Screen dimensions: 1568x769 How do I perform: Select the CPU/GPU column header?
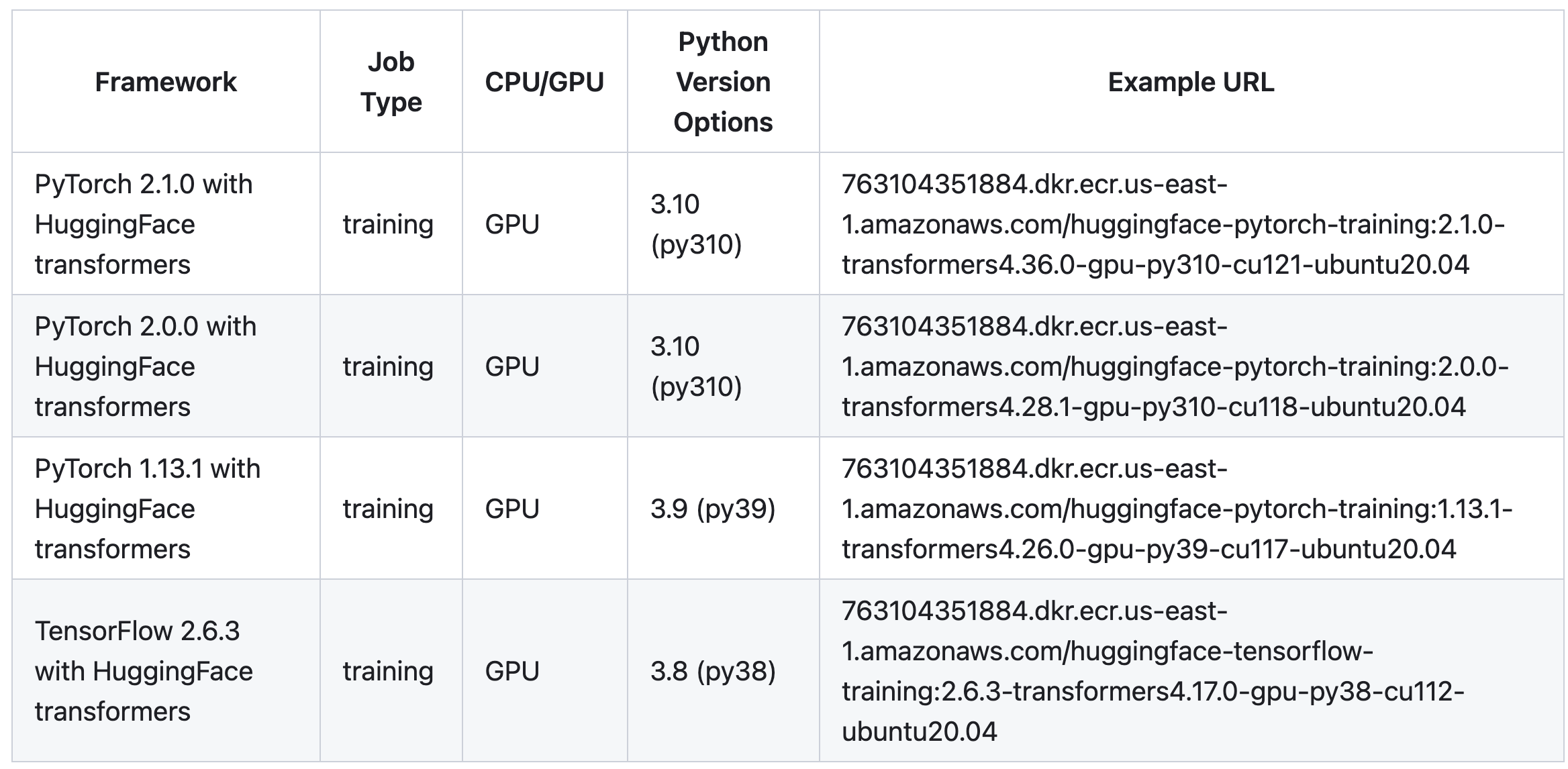544,83
